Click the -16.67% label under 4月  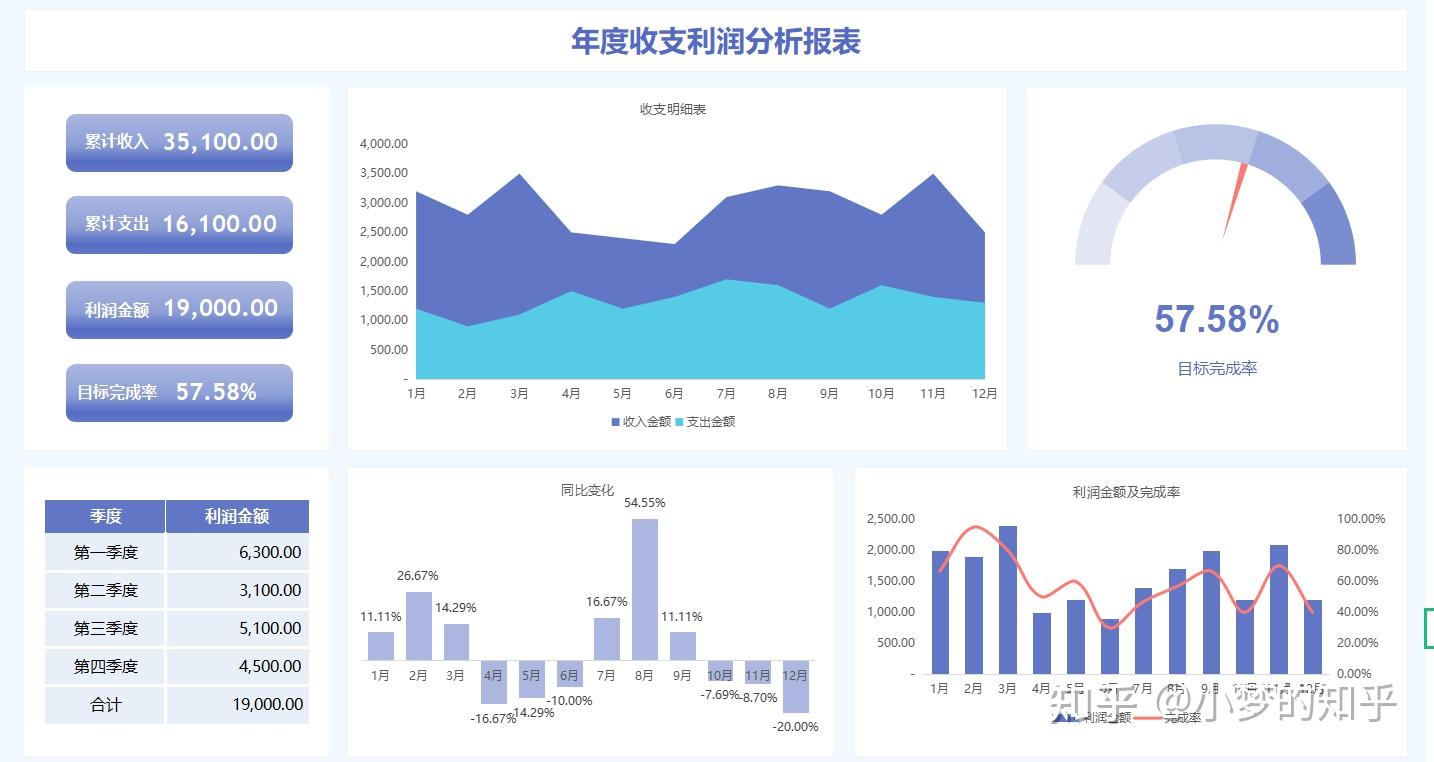[493, 718]
